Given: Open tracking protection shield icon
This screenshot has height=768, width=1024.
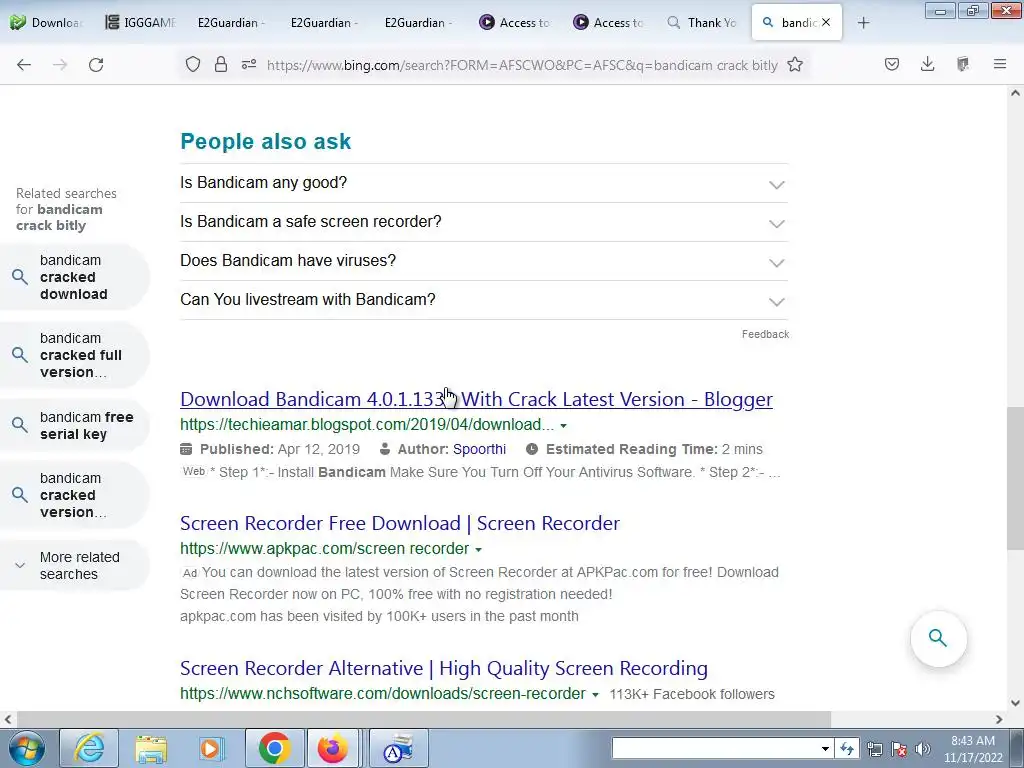Looking at the screenshot, I should (x=193, y=64).
